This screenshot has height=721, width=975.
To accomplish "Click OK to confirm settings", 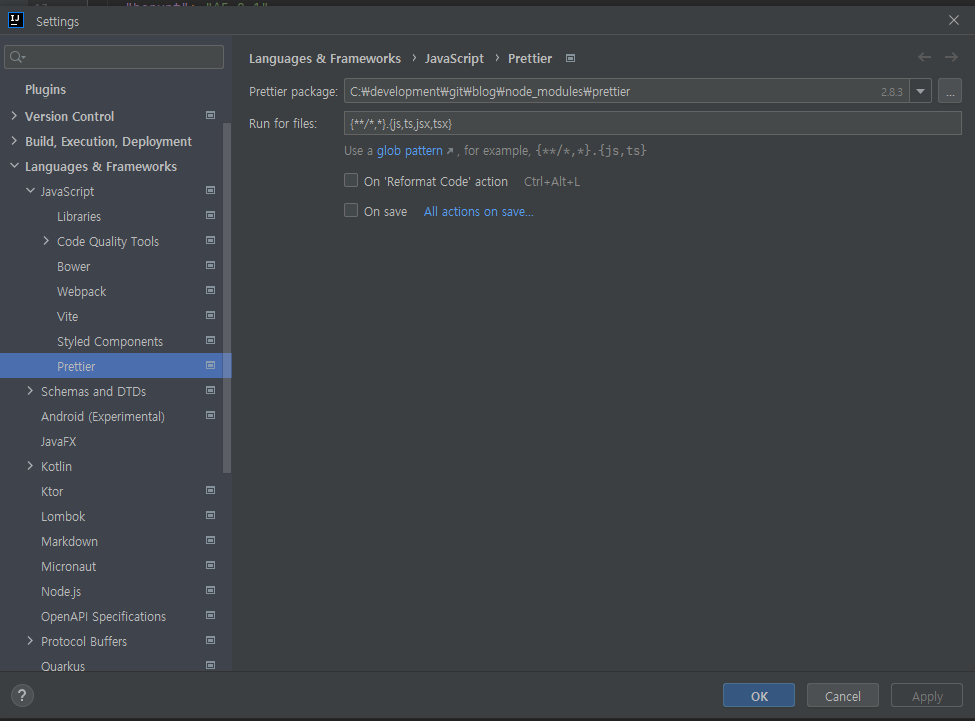I will (x=759, y=696).
